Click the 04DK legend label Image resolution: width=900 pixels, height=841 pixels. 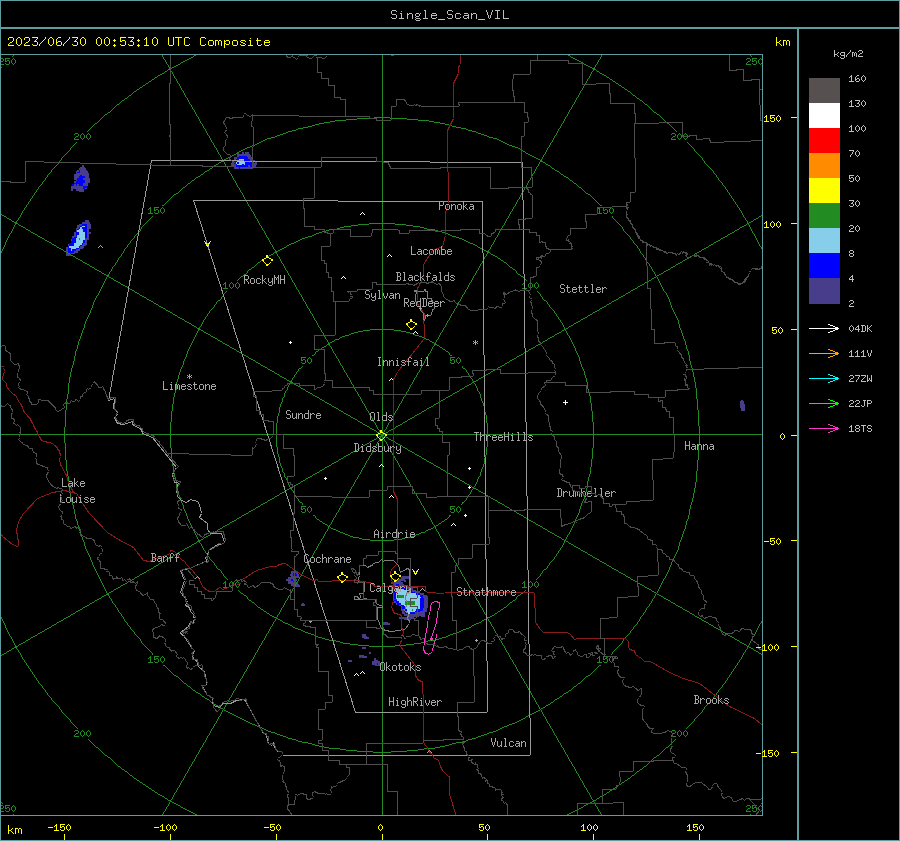tap(860, 328)
